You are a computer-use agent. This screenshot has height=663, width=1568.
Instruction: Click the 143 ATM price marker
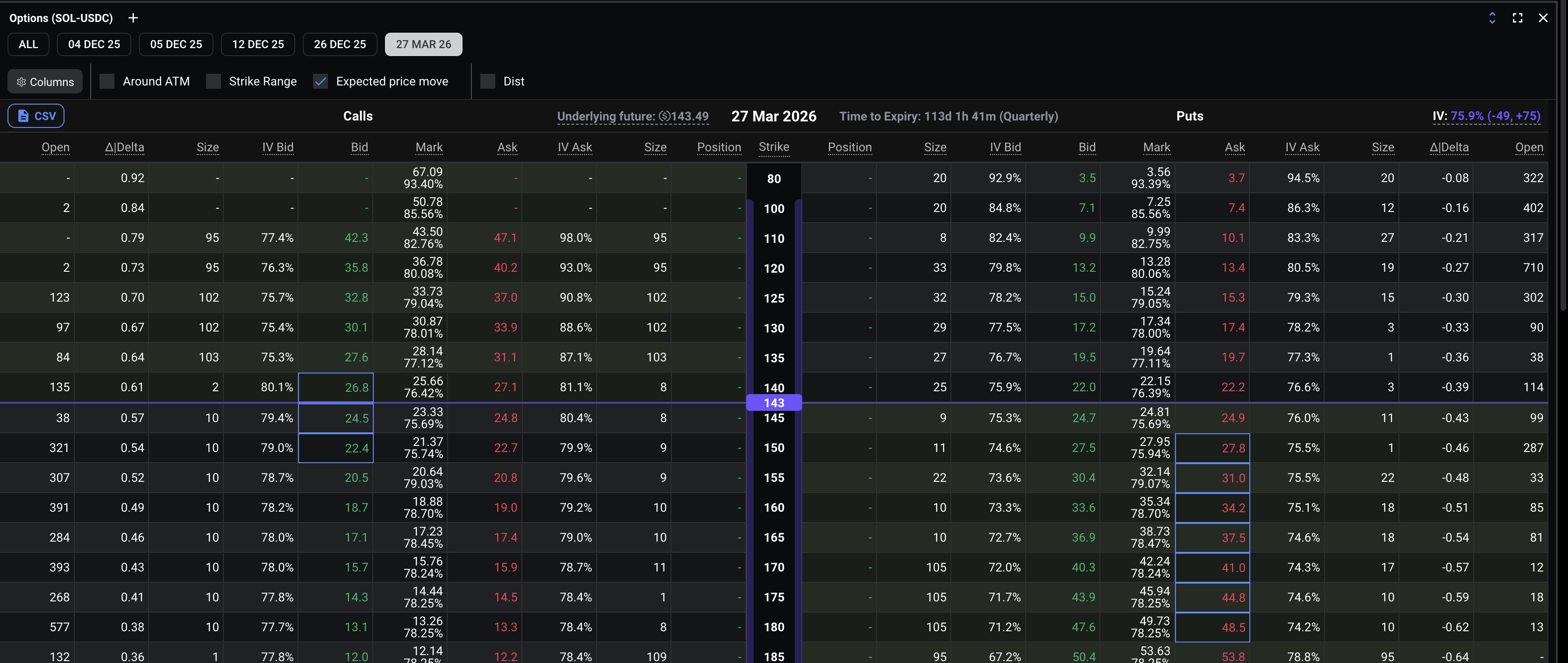pyautogui.click(x=774, y=402)
